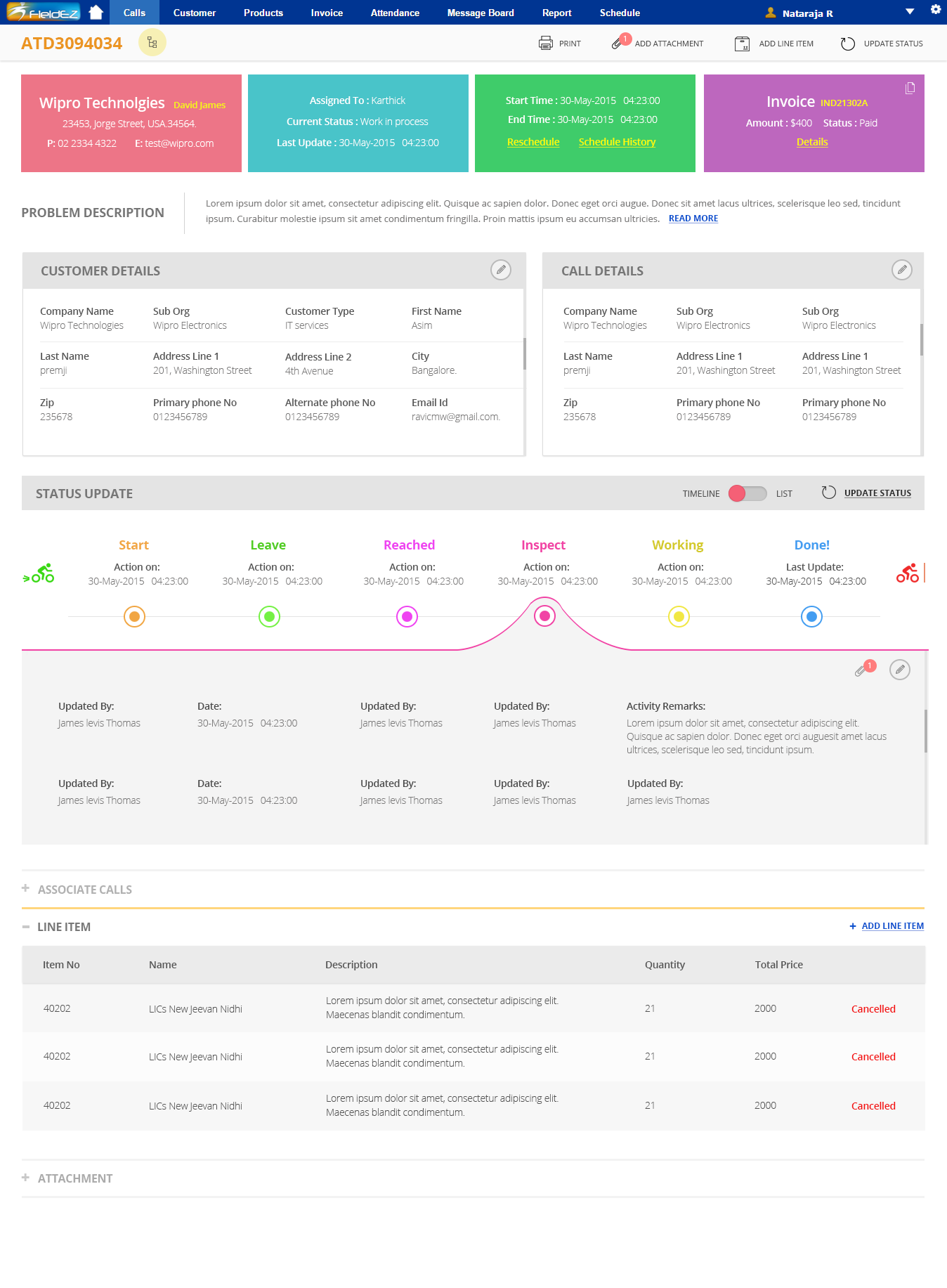Click UPDATE STATUS in top toolbar
This screenshot has height=1288, width=947.
coord(893,44)
